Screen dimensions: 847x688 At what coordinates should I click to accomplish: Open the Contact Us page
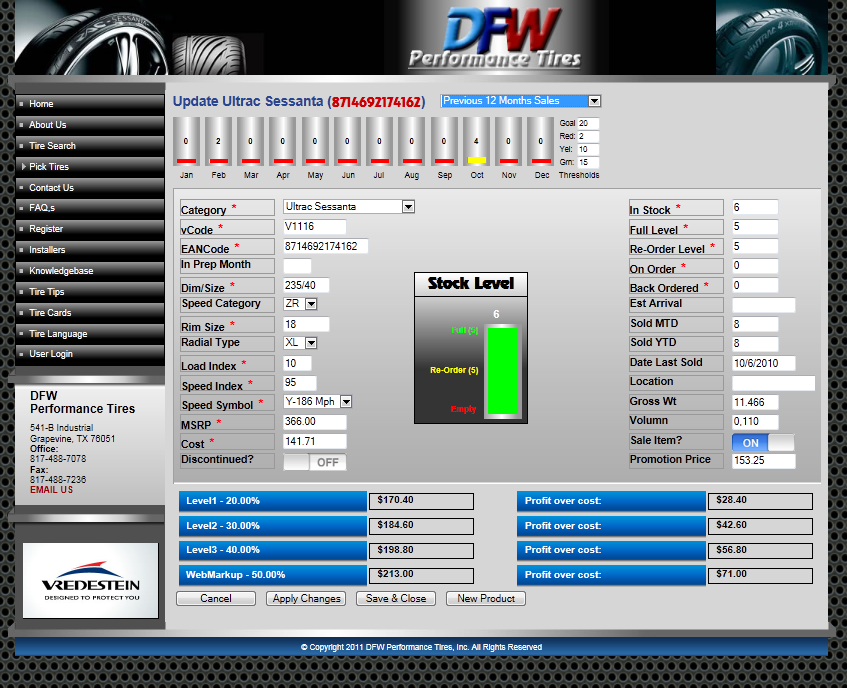(x=90, y=188)
